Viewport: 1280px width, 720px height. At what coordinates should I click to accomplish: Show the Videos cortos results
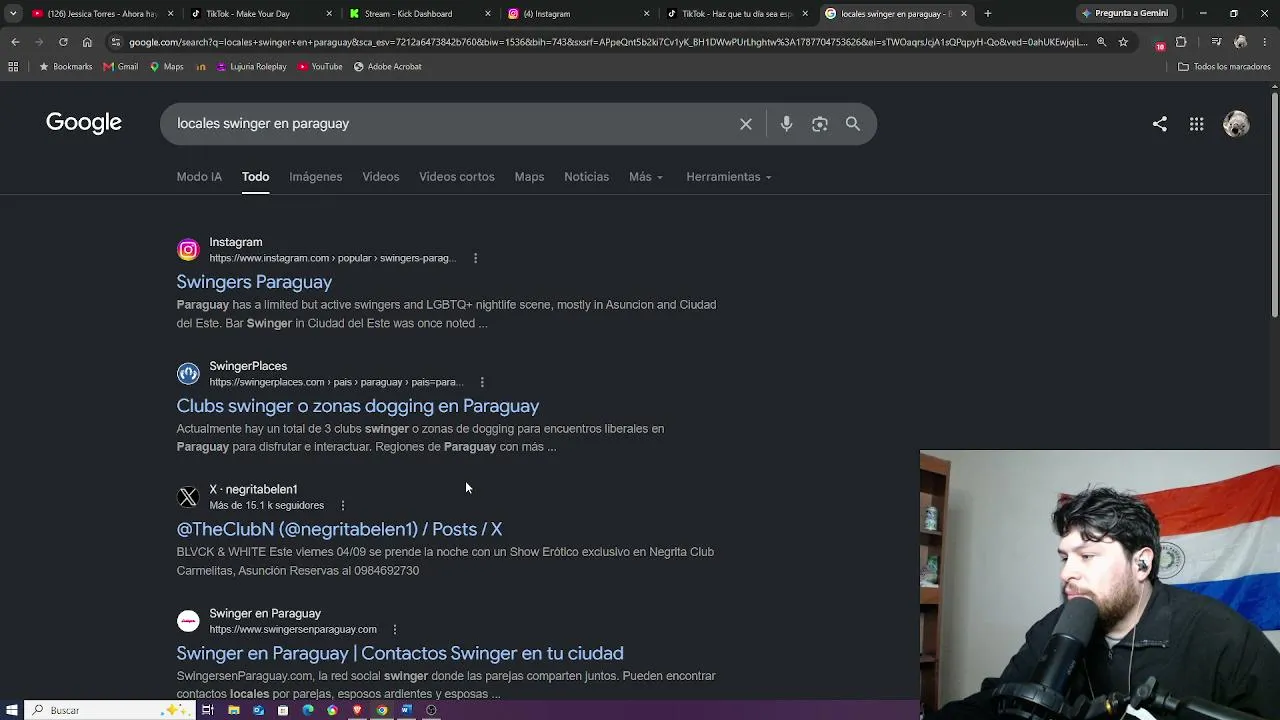pyautogui.click(x=457, y=177)
